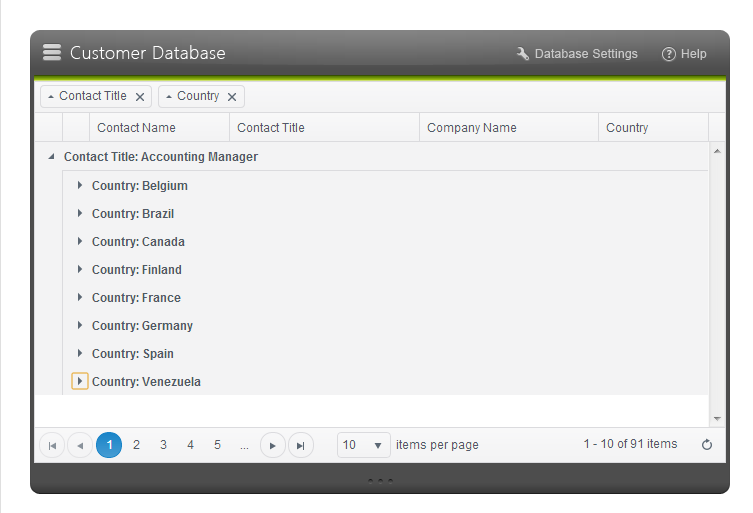Jump to page 3
The height and width of the screenshot is (513, 753).
pos(163,445)
